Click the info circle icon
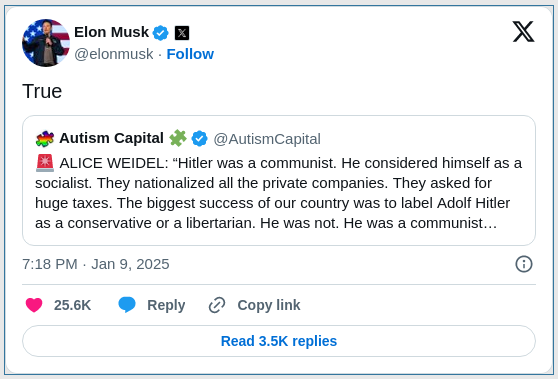Viewport: 558px width, 379px height. (524, 264)
